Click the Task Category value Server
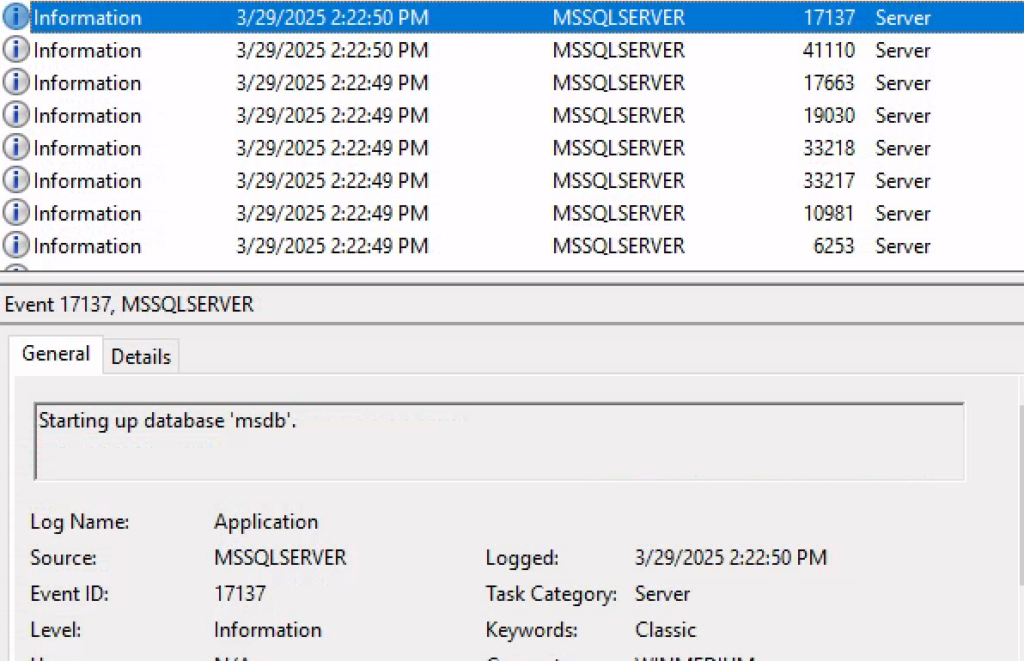Image resolution: width=1024 pixels, height=661 pixels. point(662,594)
